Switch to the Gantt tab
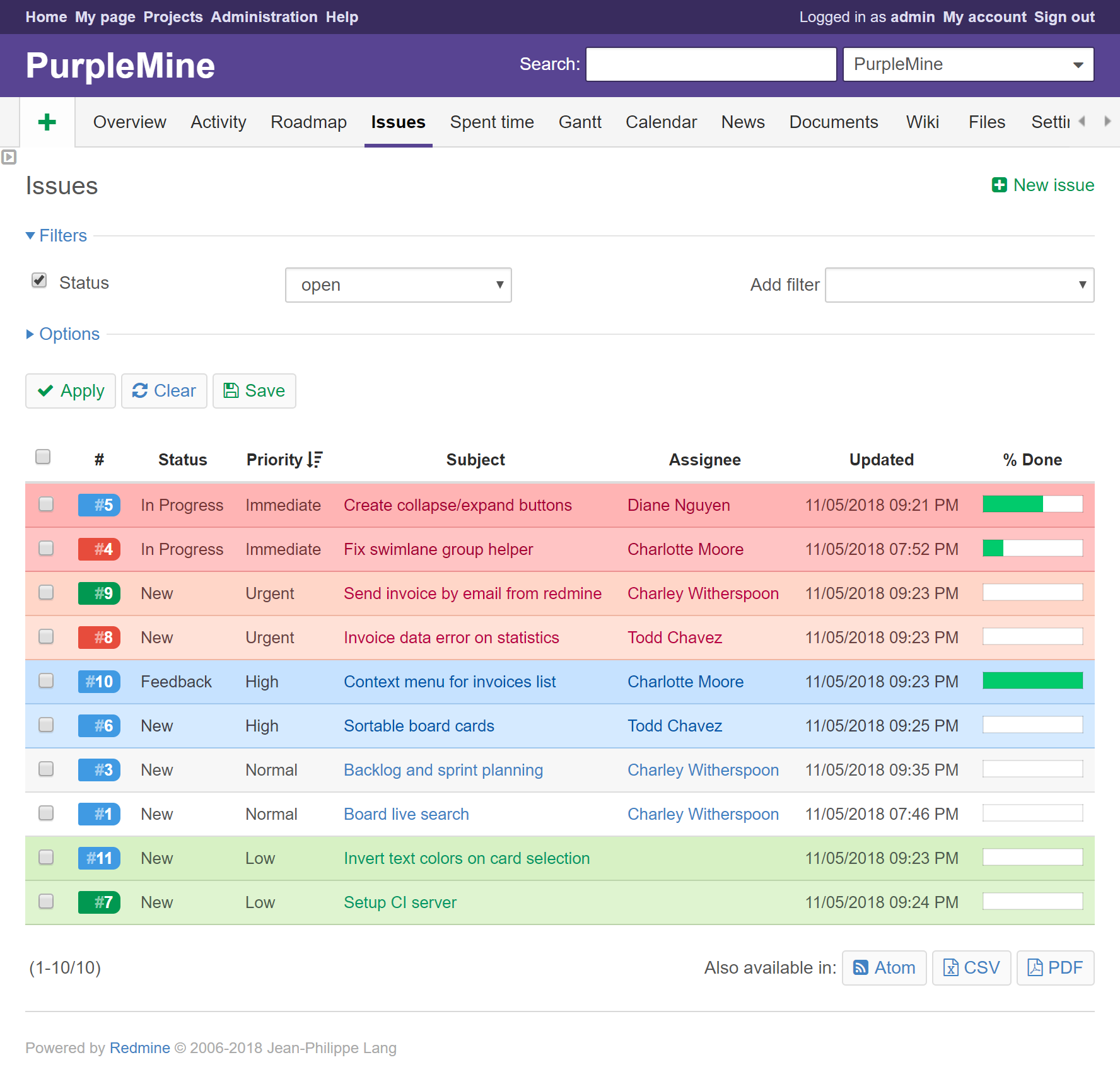The image size is (1120, 1084). [x=580, y=122]
